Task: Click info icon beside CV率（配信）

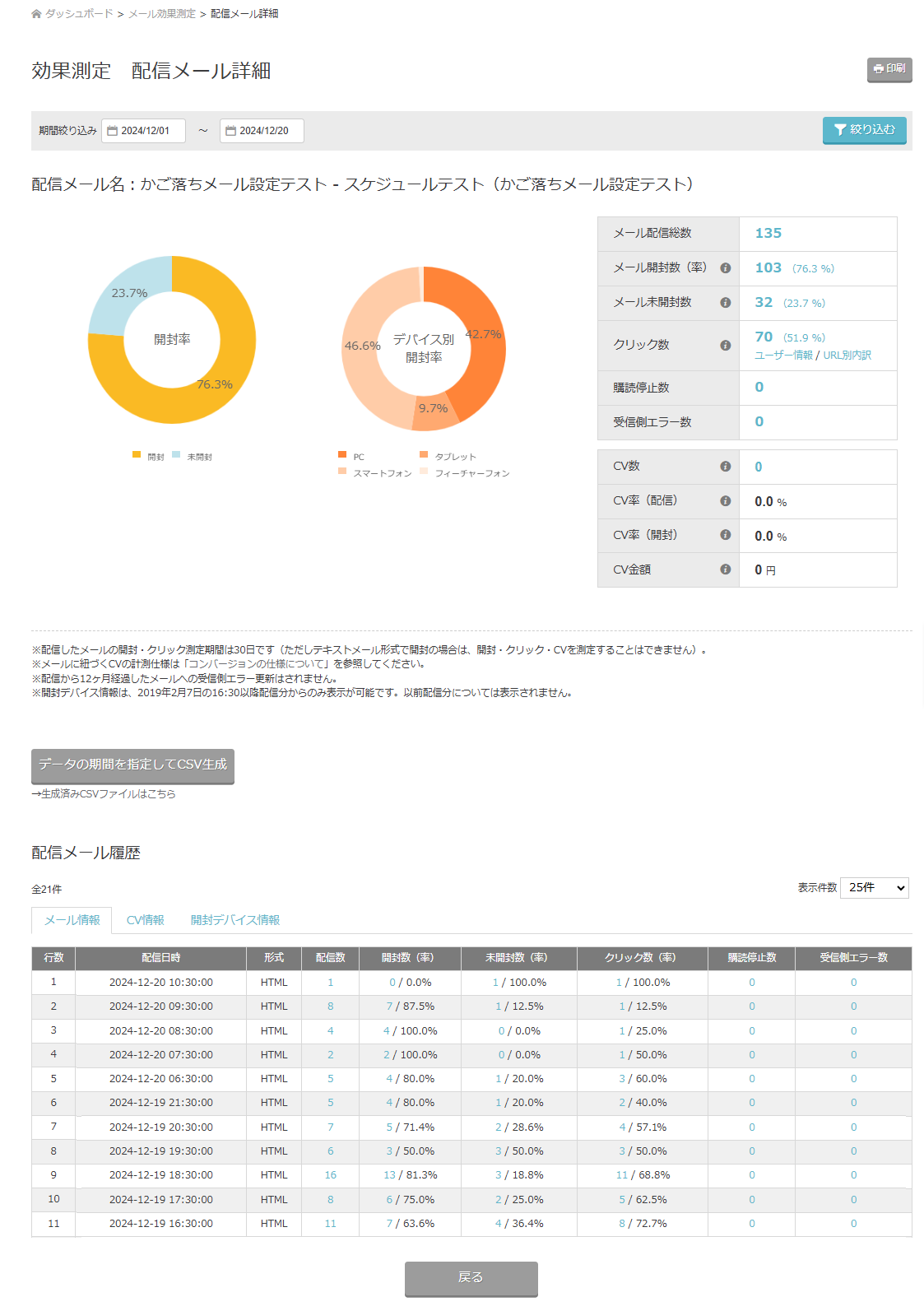Action: (x=725, y=501)
